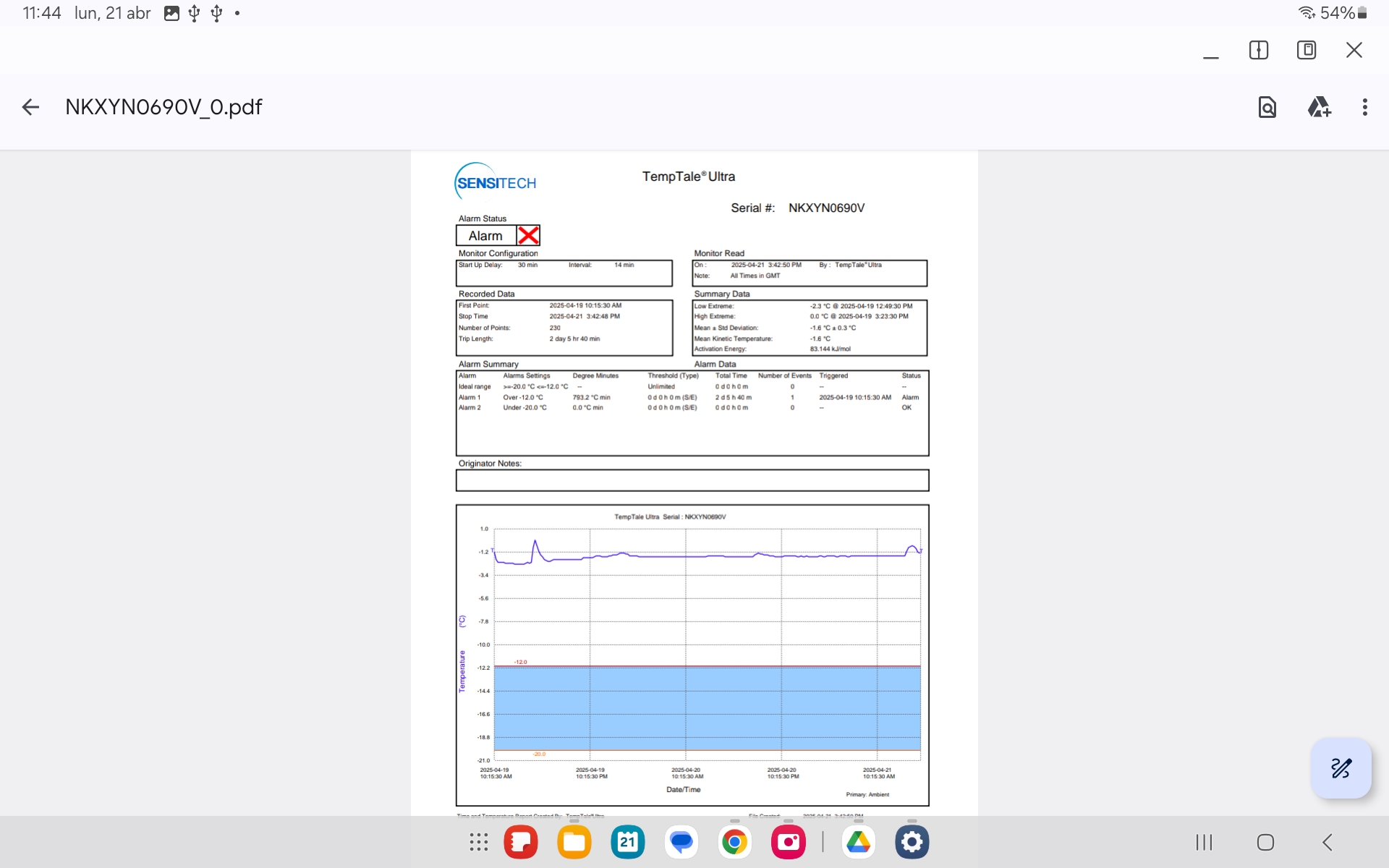Tap the Originator Notes empty field
This screenshot has width=1389, height=868.
[x=692, y=480]
